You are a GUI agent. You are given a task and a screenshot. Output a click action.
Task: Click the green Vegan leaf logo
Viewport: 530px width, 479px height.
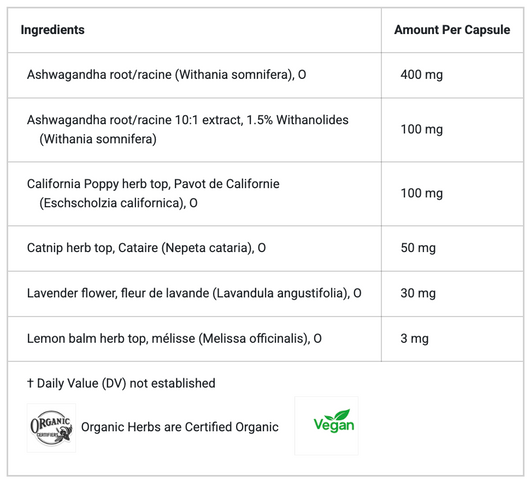pos(334,421)
